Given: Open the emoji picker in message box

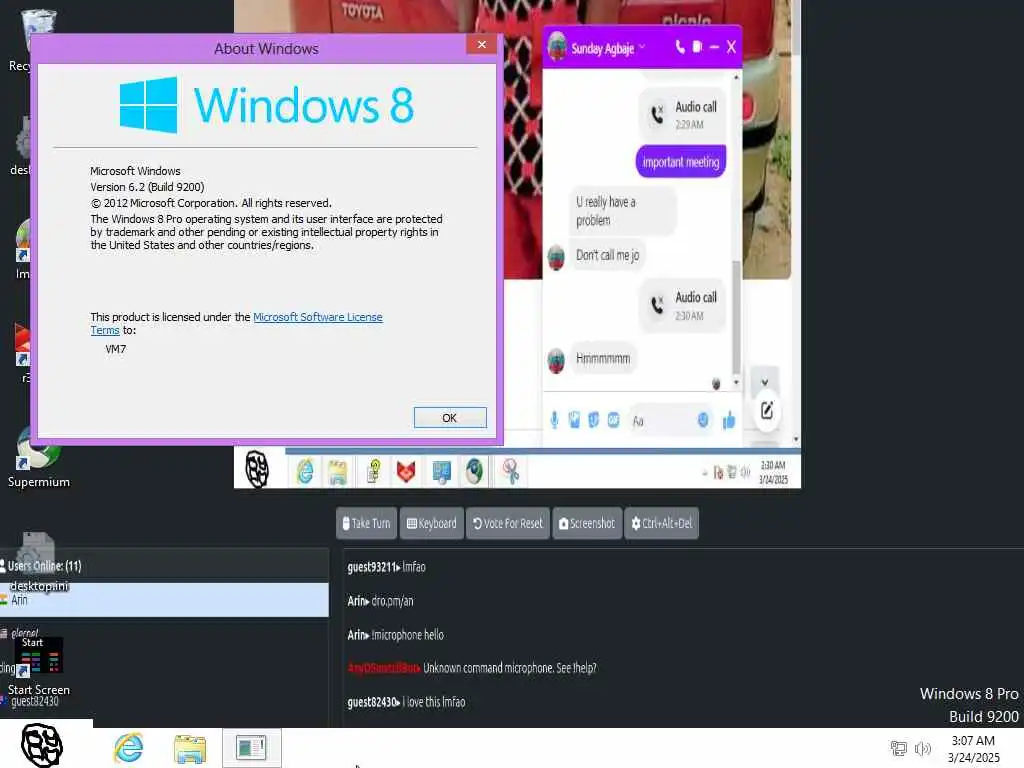Looking at the screenshot, I should (x=703, y=420).
